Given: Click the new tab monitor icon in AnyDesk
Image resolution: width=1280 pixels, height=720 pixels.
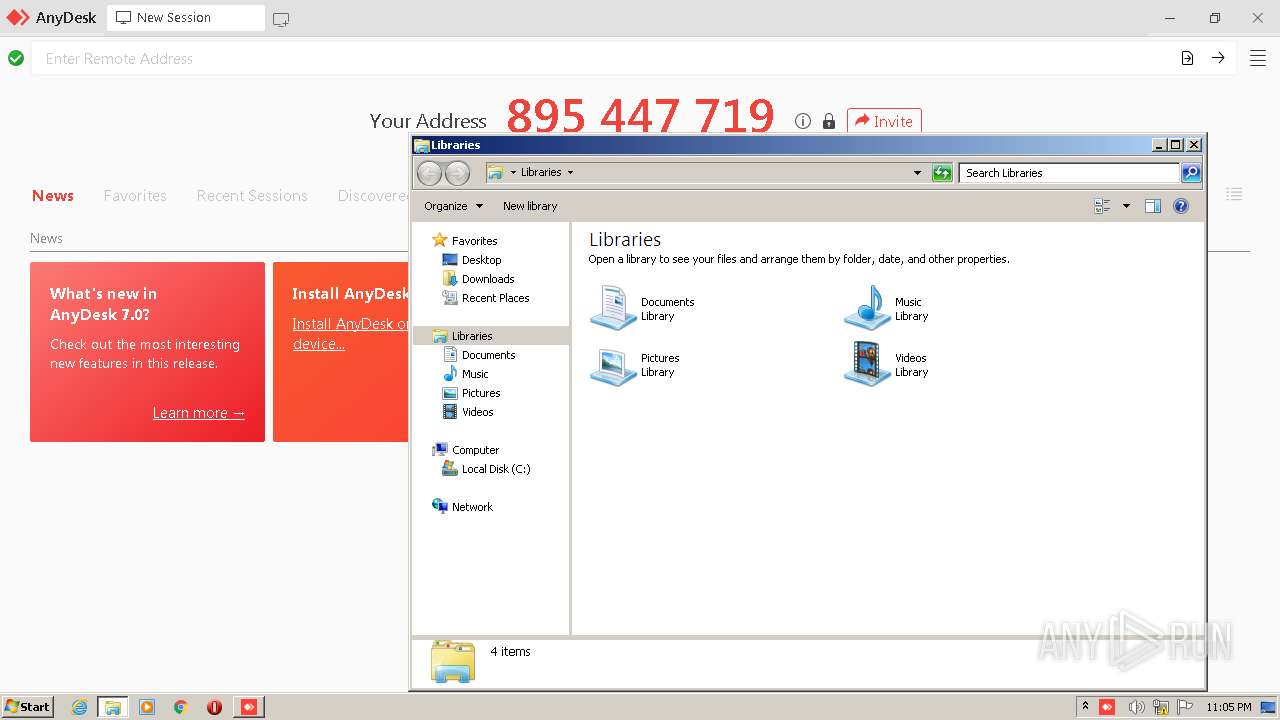Looking at the screenshot, I should [x=281, y=19].
